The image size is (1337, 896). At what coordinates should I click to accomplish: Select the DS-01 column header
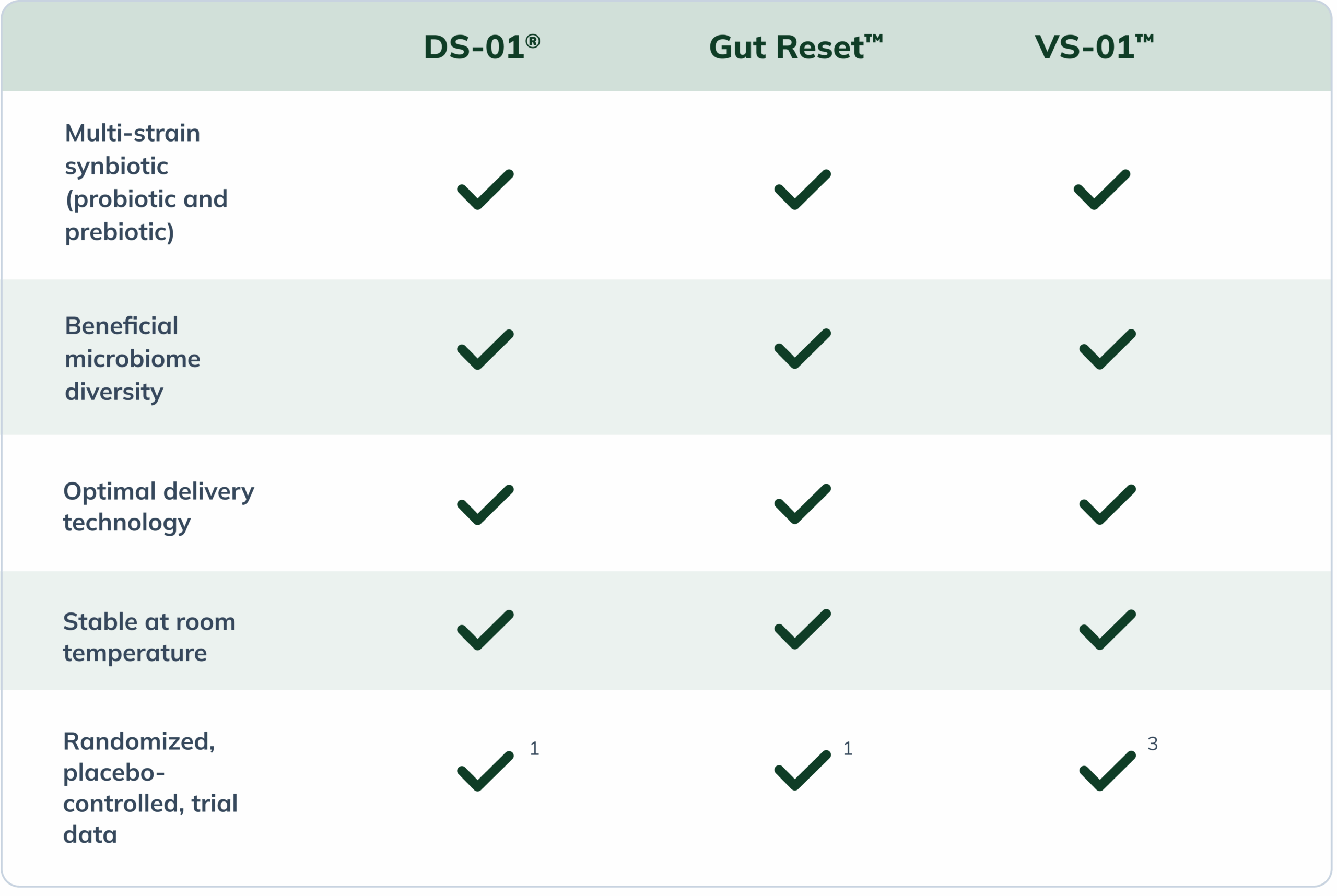coord(482,47)
